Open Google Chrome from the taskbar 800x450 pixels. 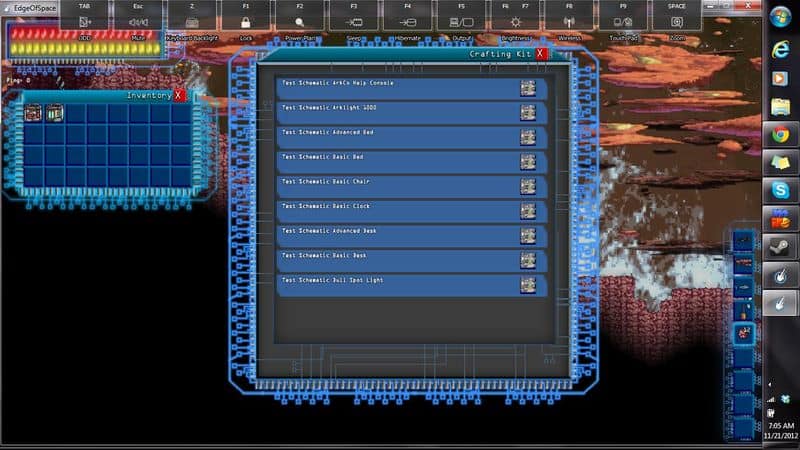(x=781, y=135)
